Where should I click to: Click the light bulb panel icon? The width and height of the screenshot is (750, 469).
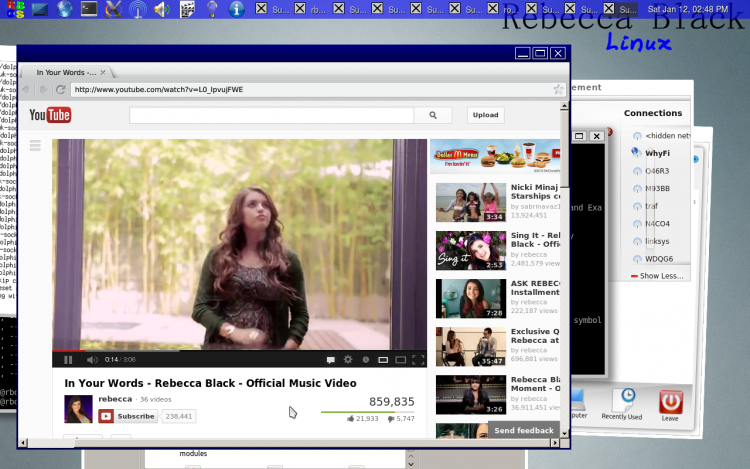pyautogui.click(x=212, y=9)
